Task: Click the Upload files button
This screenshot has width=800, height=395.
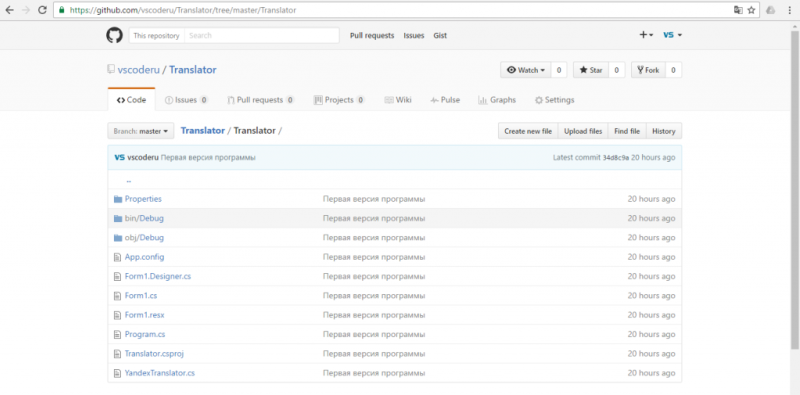Action: (583, 131)
